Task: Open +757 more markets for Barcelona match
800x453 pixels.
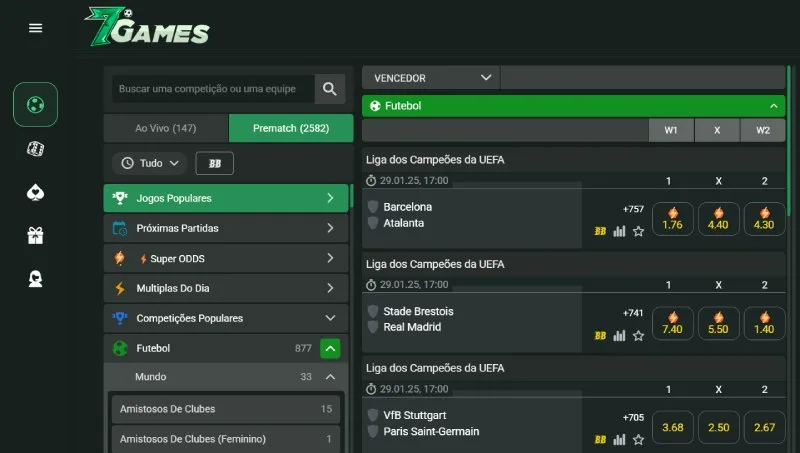Action: click(x=633, y=209)
